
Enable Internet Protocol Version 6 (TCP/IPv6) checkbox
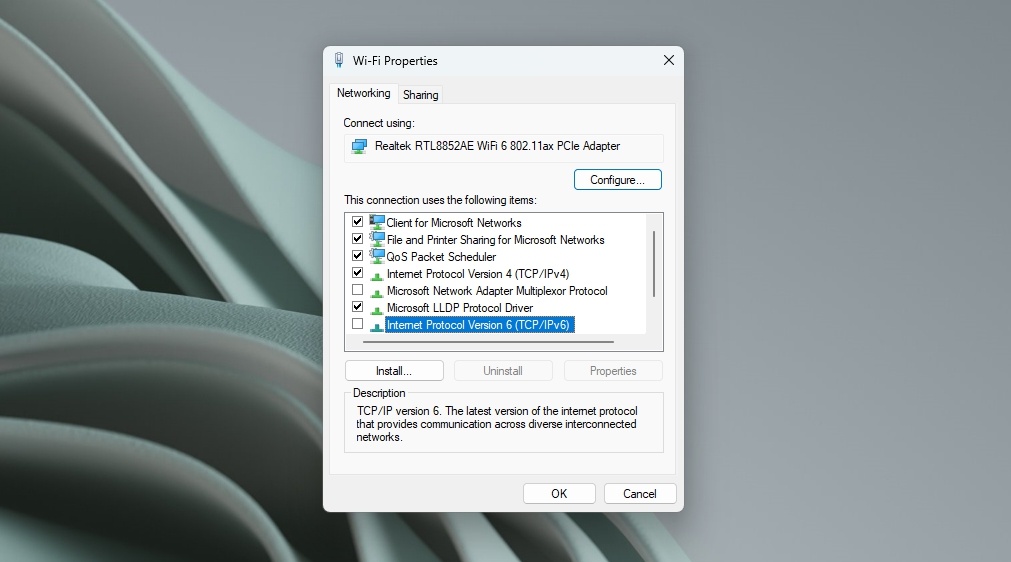point(357,324)
